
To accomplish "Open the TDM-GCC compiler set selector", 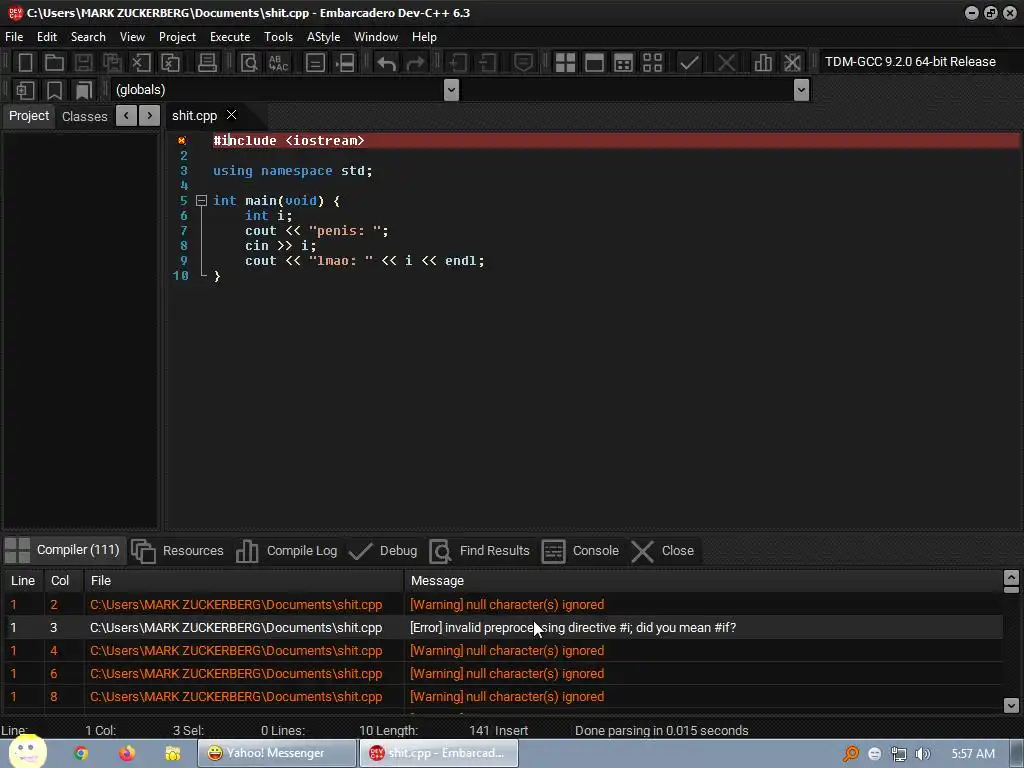I will point(910,61).
